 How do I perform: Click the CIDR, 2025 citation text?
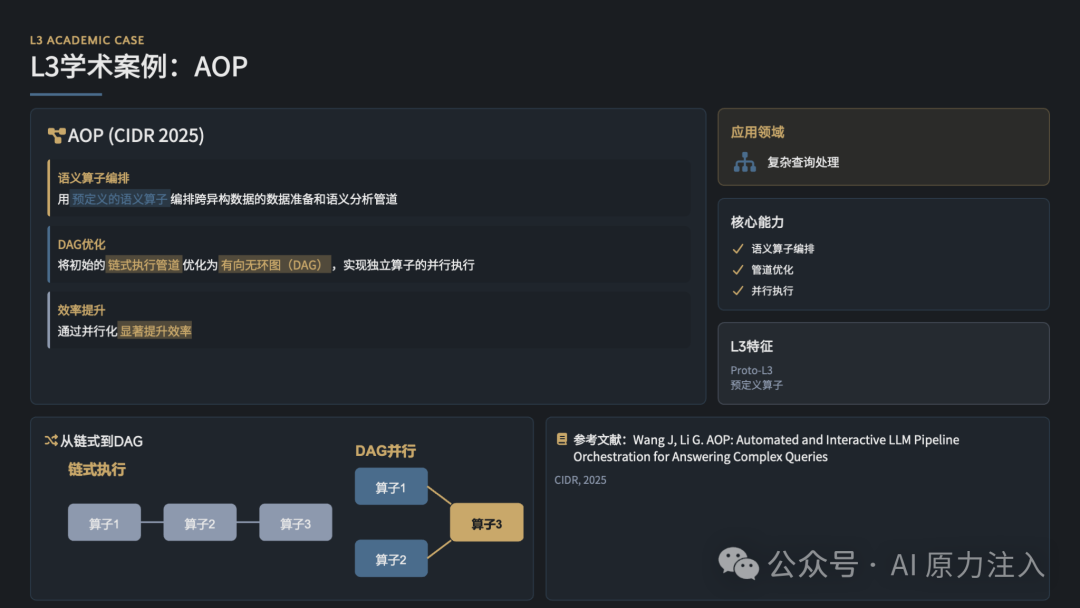581,480
